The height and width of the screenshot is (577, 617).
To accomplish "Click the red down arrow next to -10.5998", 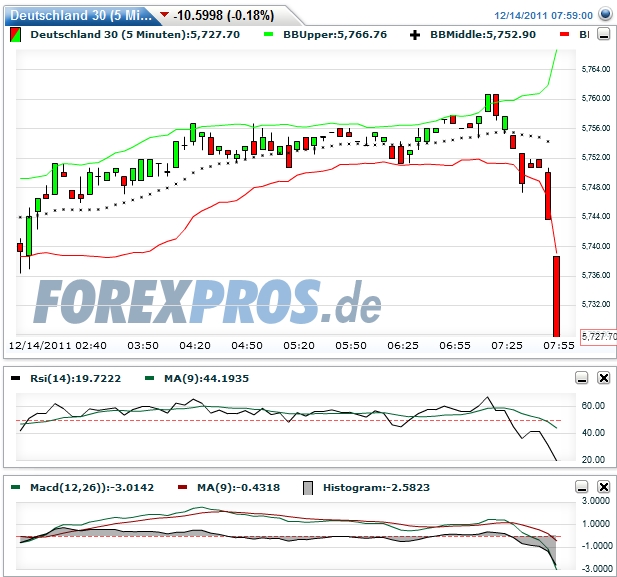I will point(164,15).
